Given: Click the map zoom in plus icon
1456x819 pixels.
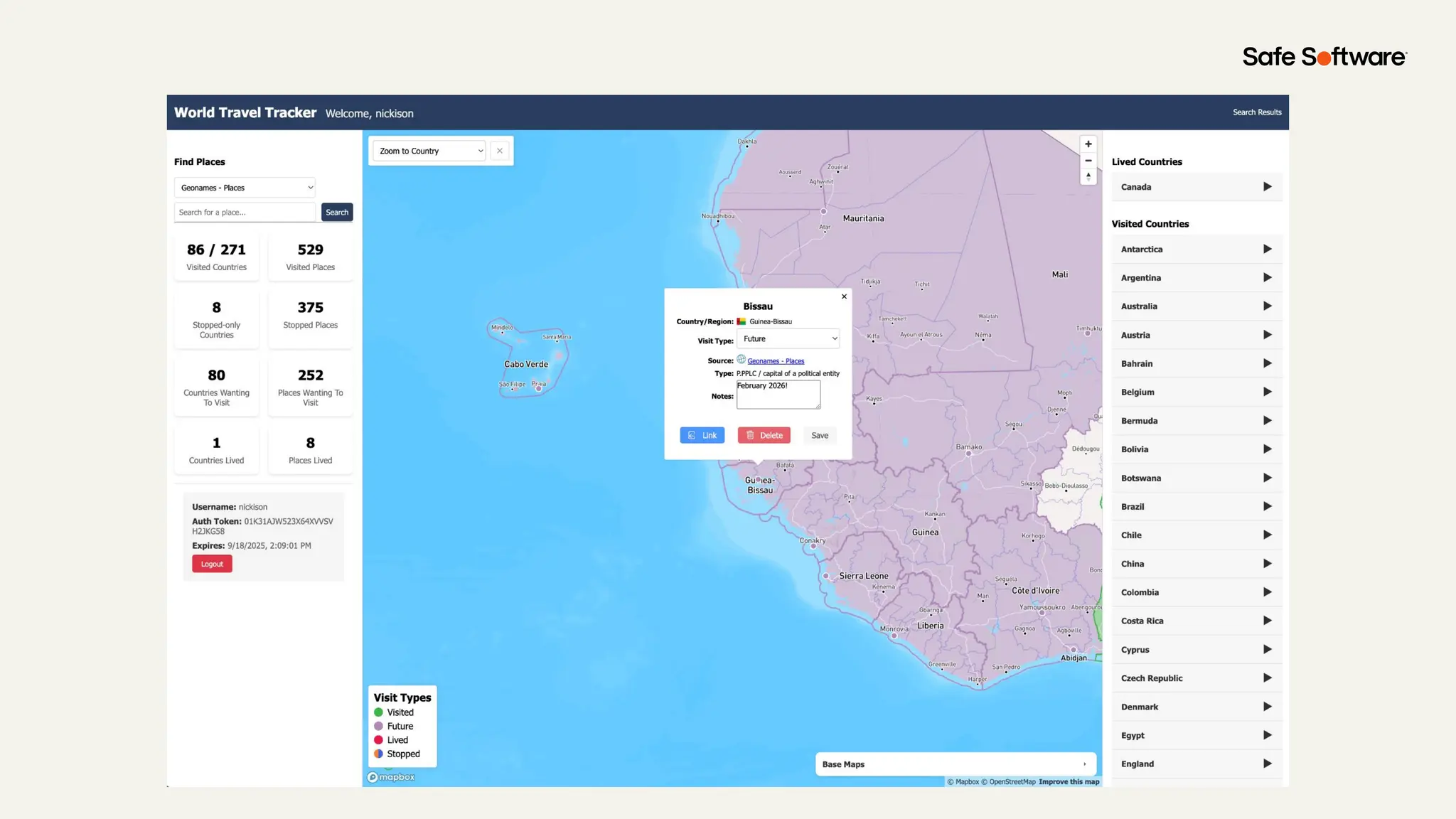Looking at the screenshot, I should [x=1088, y=144].
